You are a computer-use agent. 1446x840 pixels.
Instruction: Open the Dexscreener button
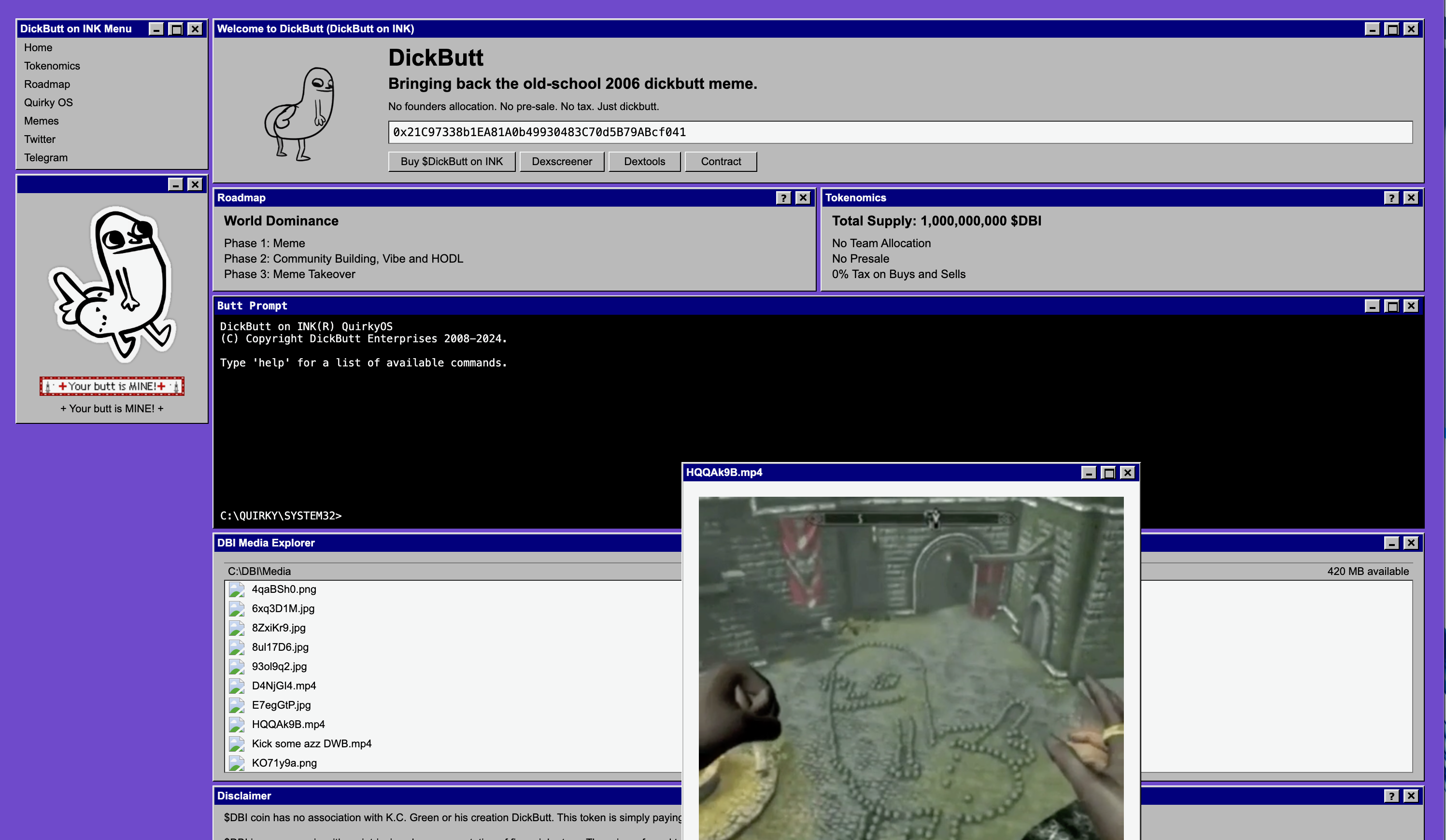point(561,162)
